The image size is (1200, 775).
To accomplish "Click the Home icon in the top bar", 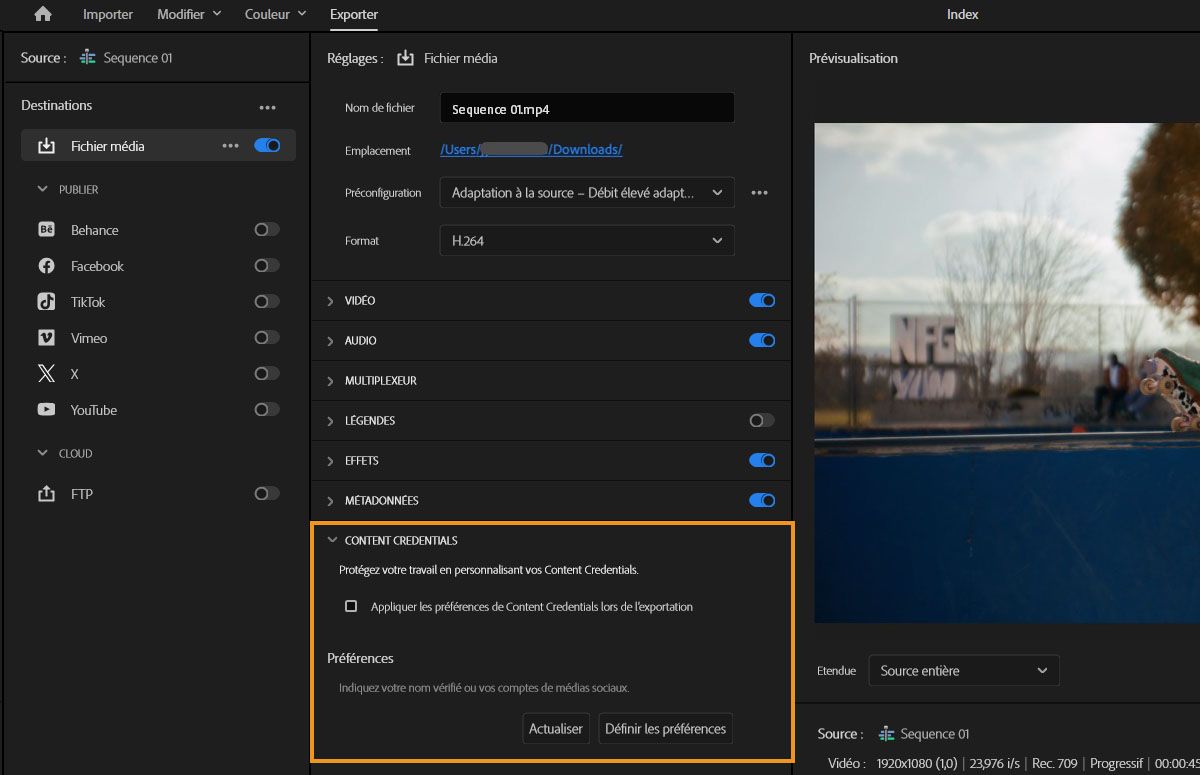I will 40,14.
